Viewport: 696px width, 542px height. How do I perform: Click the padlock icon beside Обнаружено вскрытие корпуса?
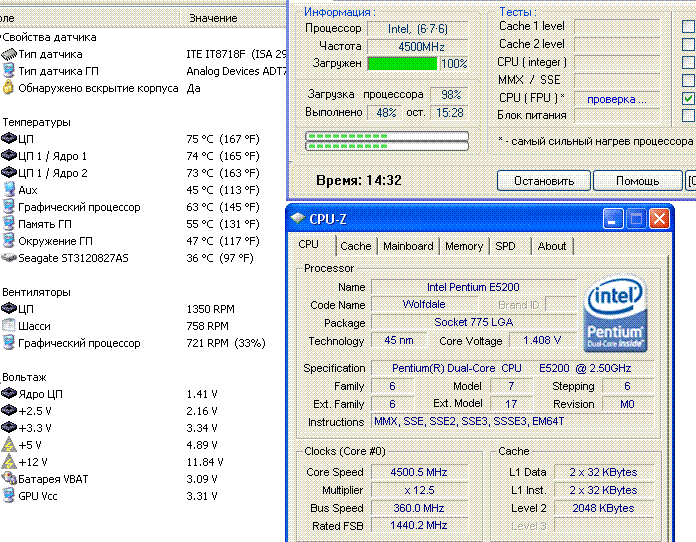pos(8,87)
